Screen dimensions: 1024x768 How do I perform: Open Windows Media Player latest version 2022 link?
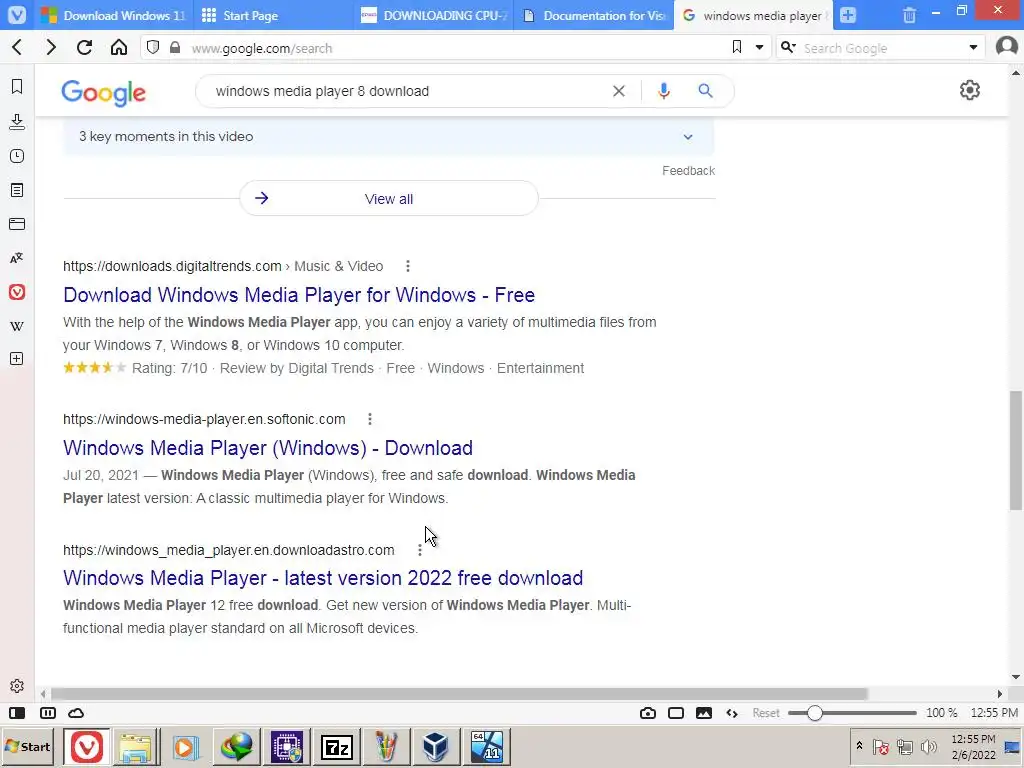tap(323, 577)
